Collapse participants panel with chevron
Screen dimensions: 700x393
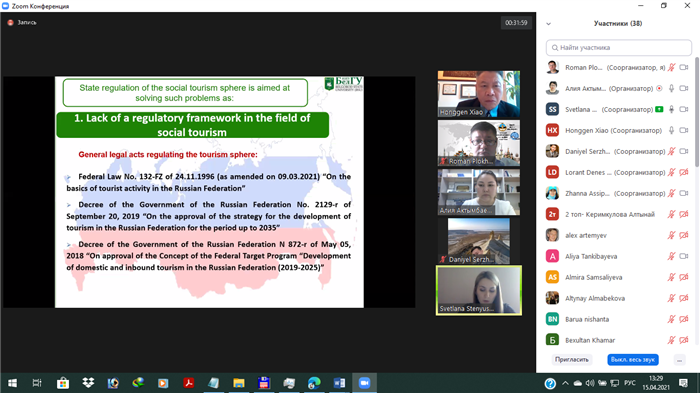click(549, 24)
